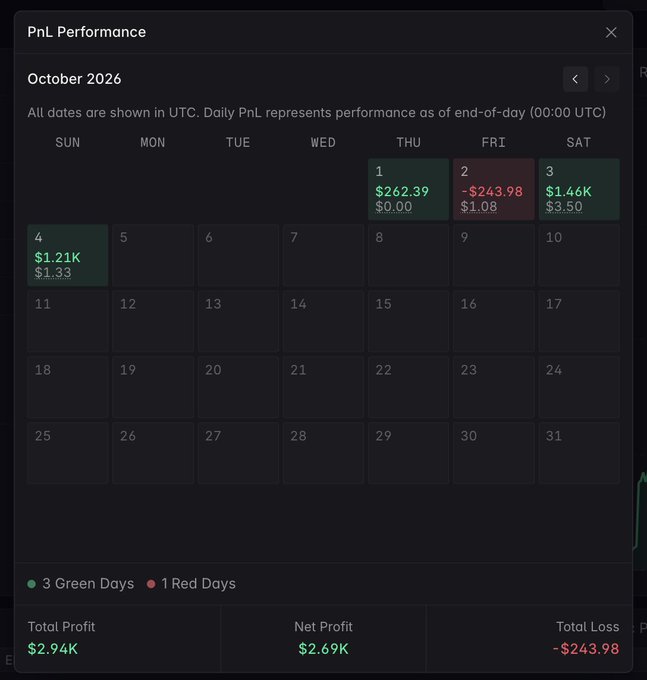Click the FRI column header
647x680 pixels.
pyautogui.click(x=493, y=143)
